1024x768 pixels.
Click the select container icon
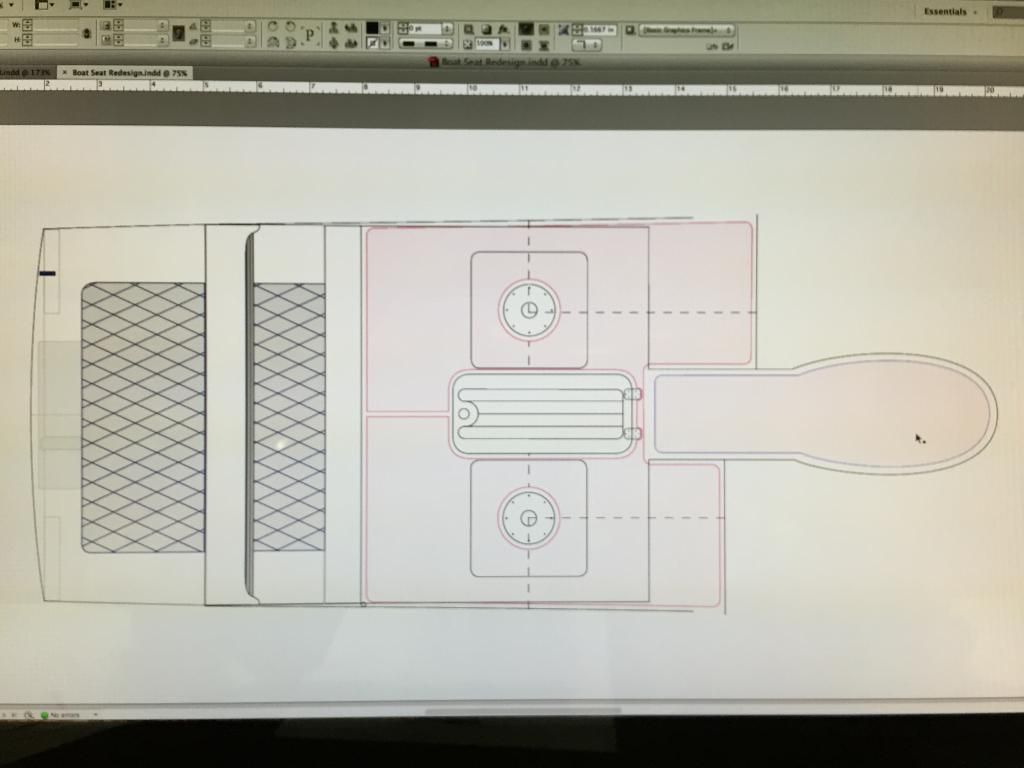click(334, 27)
